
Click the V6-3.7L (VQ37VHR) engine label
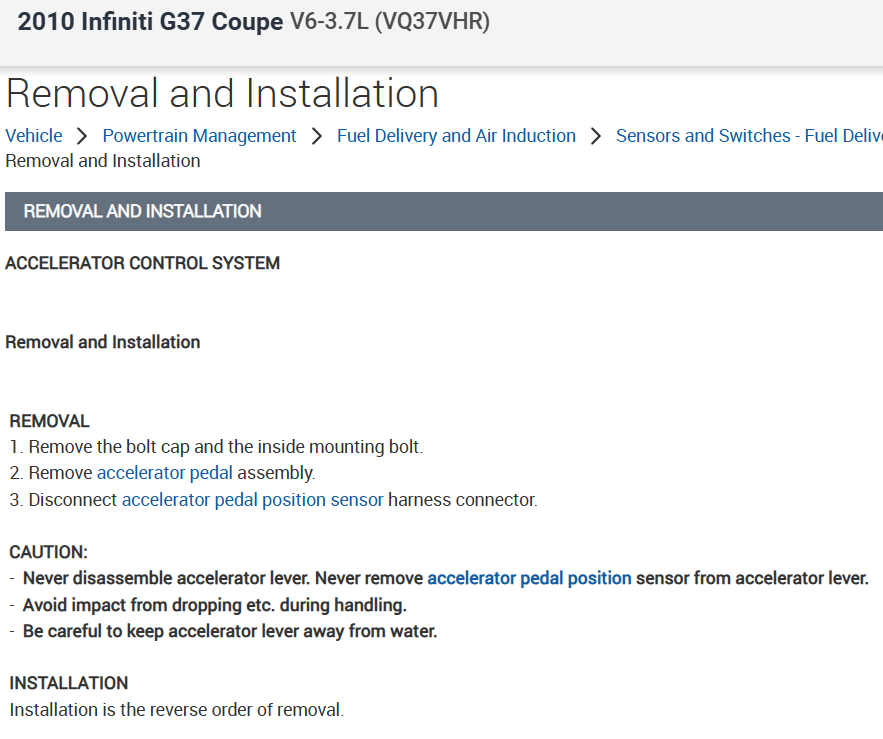click(x=390, y=22)
